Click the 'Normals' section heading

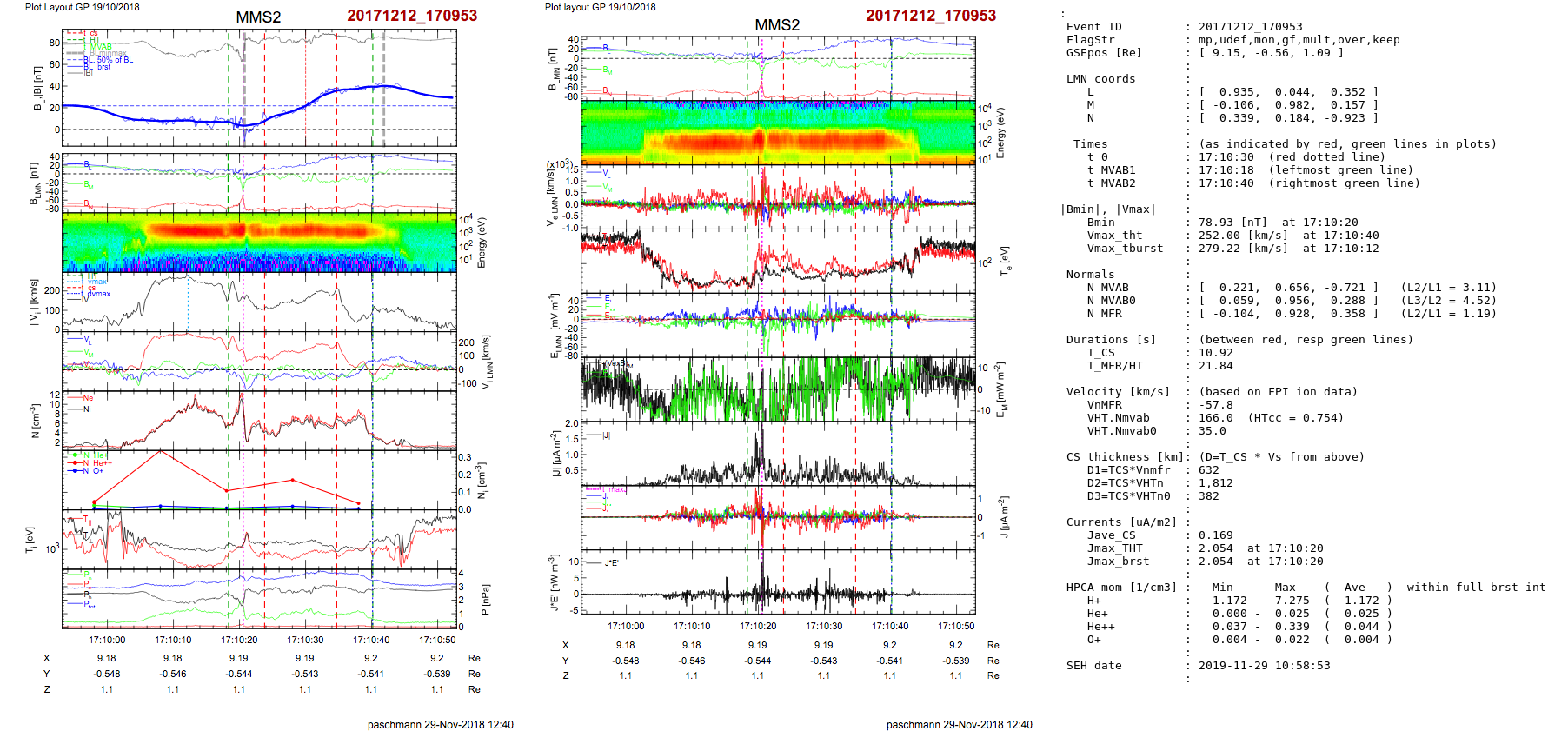point(1091,275)
